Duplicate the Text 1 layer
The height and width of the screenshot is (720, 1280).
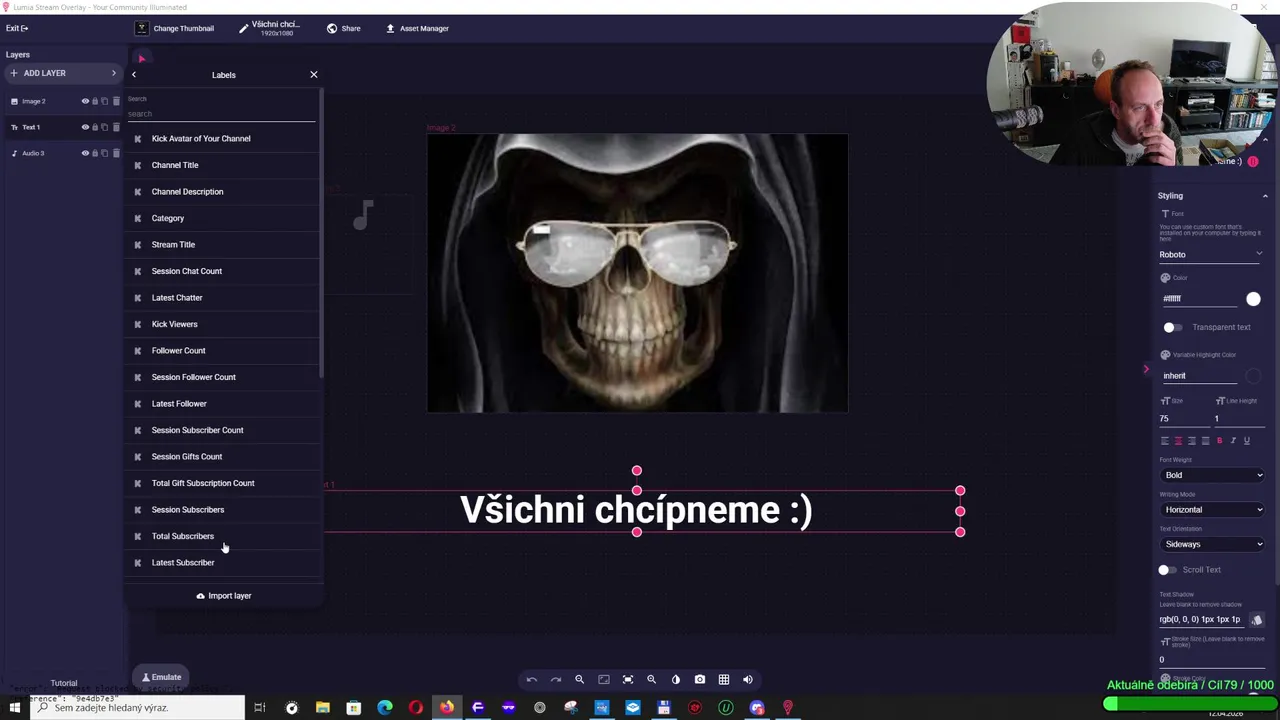105,127
